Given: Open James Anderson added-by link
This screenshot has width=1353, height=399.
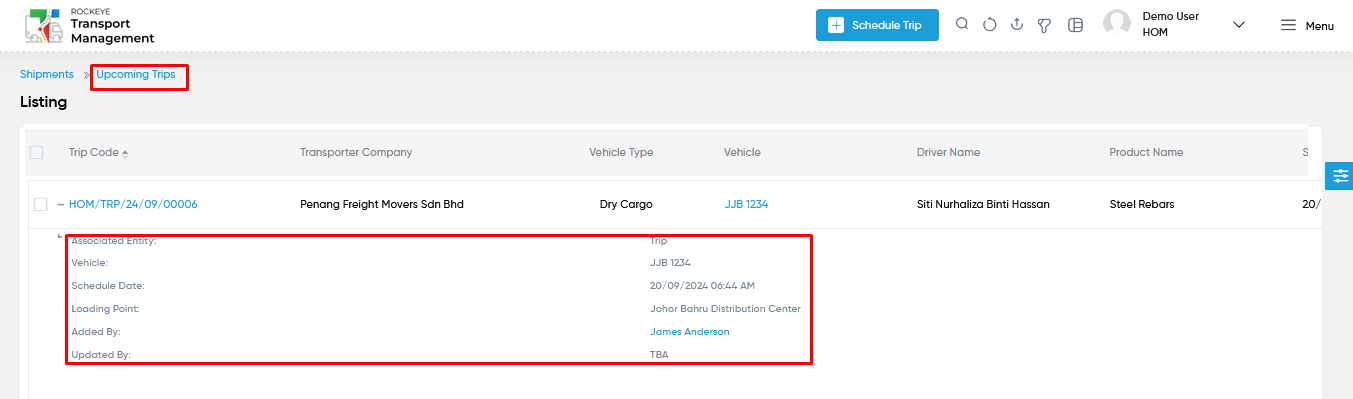Looking at the screenshot, I should click(690, 332).
